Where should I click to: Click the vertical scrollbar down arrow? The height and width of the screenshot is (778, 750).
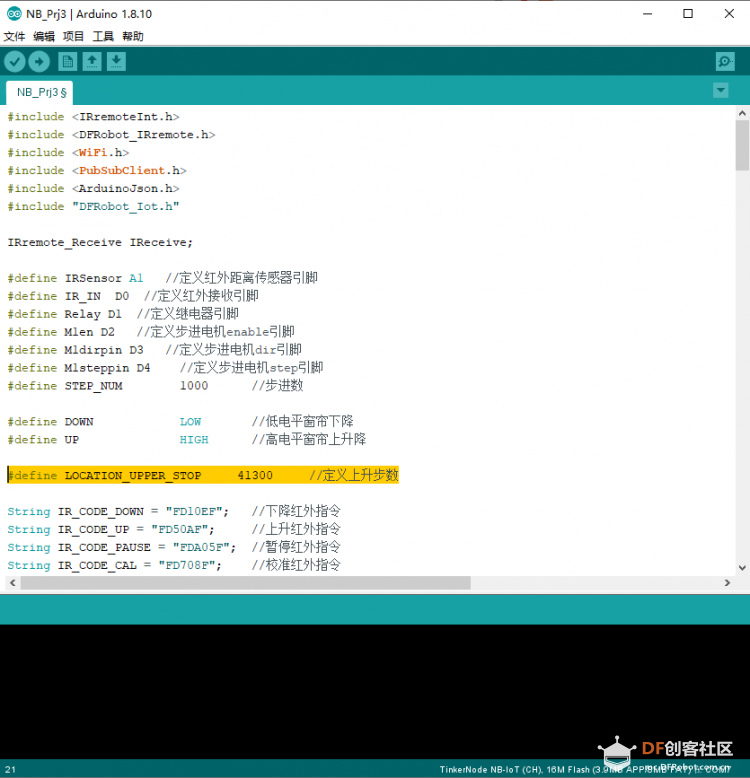point(742,568)
